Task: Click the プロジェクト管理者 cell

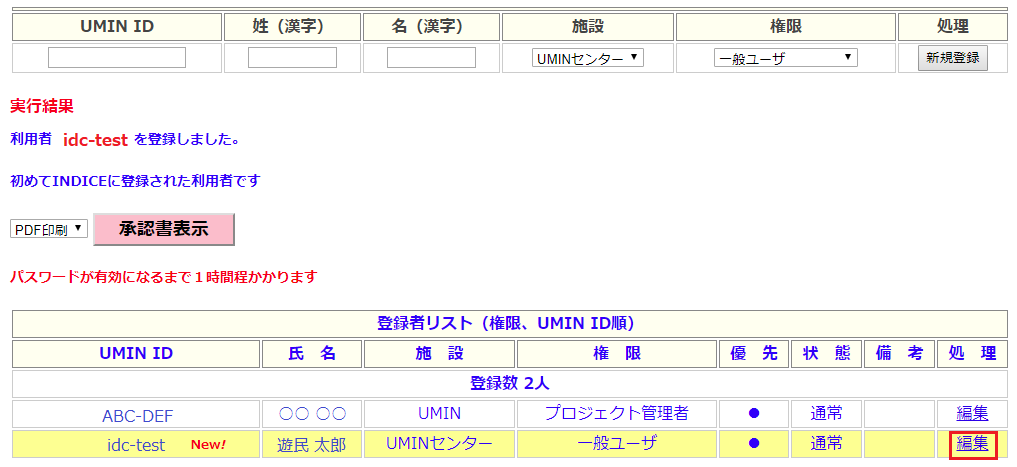Action: coord(617,413)
